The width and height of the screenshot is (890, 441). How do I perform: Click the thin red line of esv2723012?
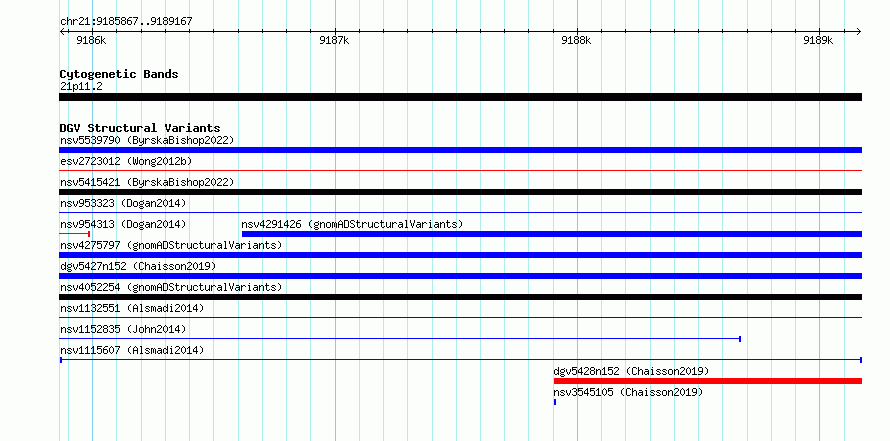tap(460, 170)
